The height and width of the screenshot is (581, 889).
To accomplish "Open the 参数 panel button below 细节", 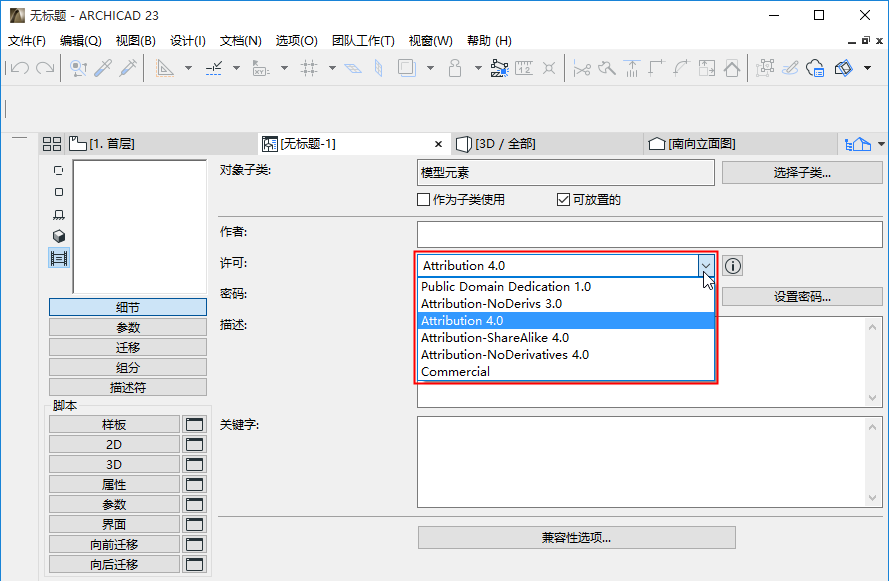I will 128,328.
